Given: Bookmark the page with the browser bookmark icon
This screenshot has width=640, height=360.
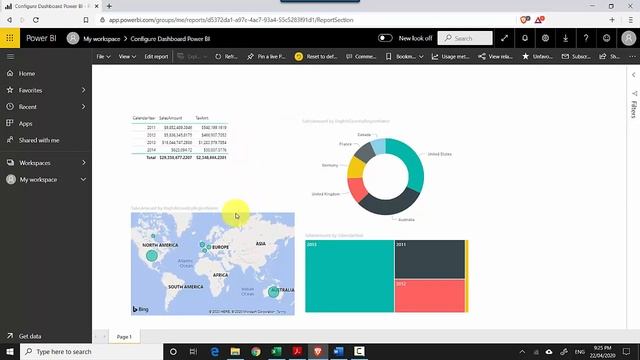Looking at the screenshot, I should [86, 20].
